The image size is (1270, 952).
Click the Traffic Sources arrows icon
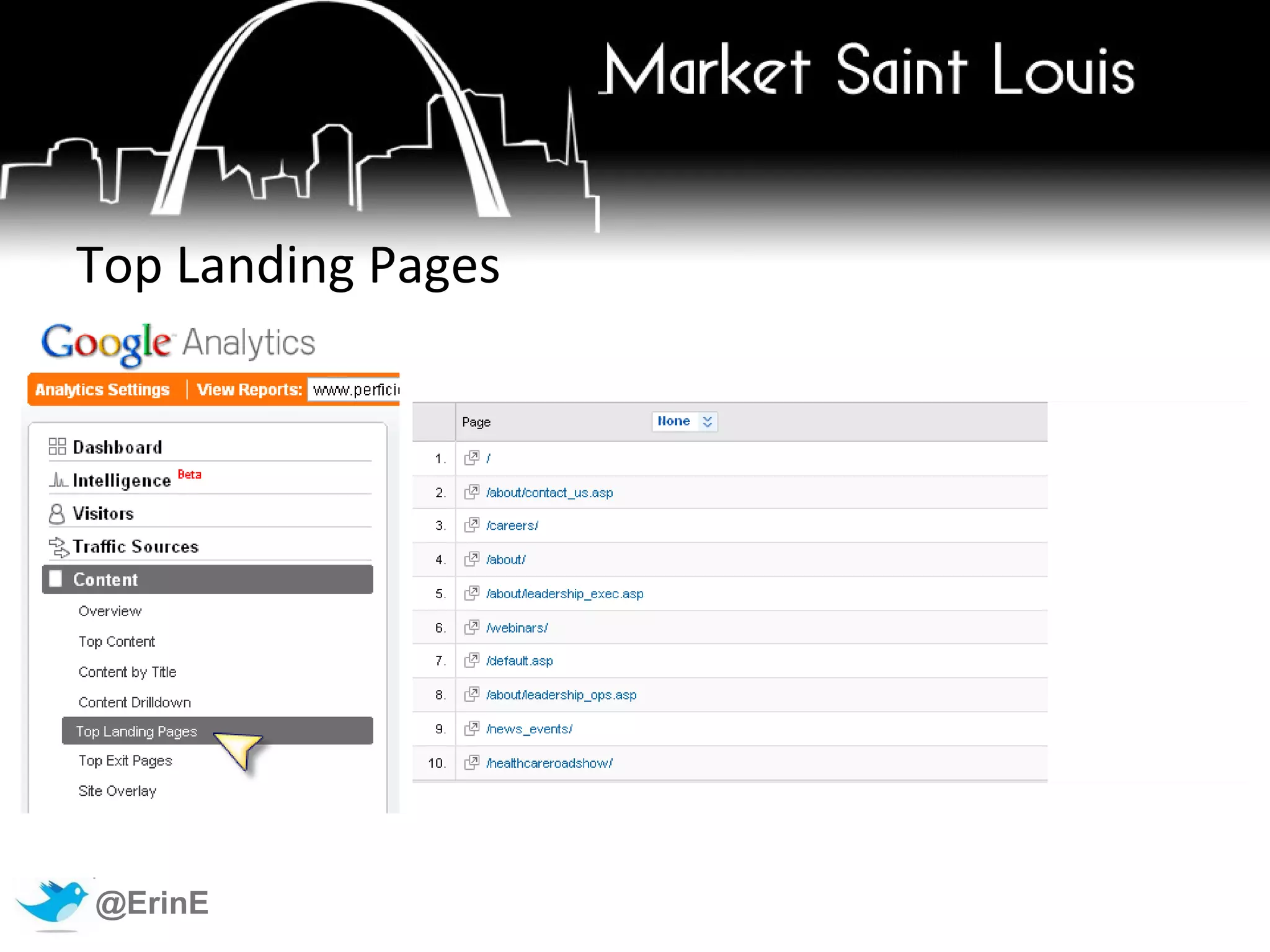58,547
